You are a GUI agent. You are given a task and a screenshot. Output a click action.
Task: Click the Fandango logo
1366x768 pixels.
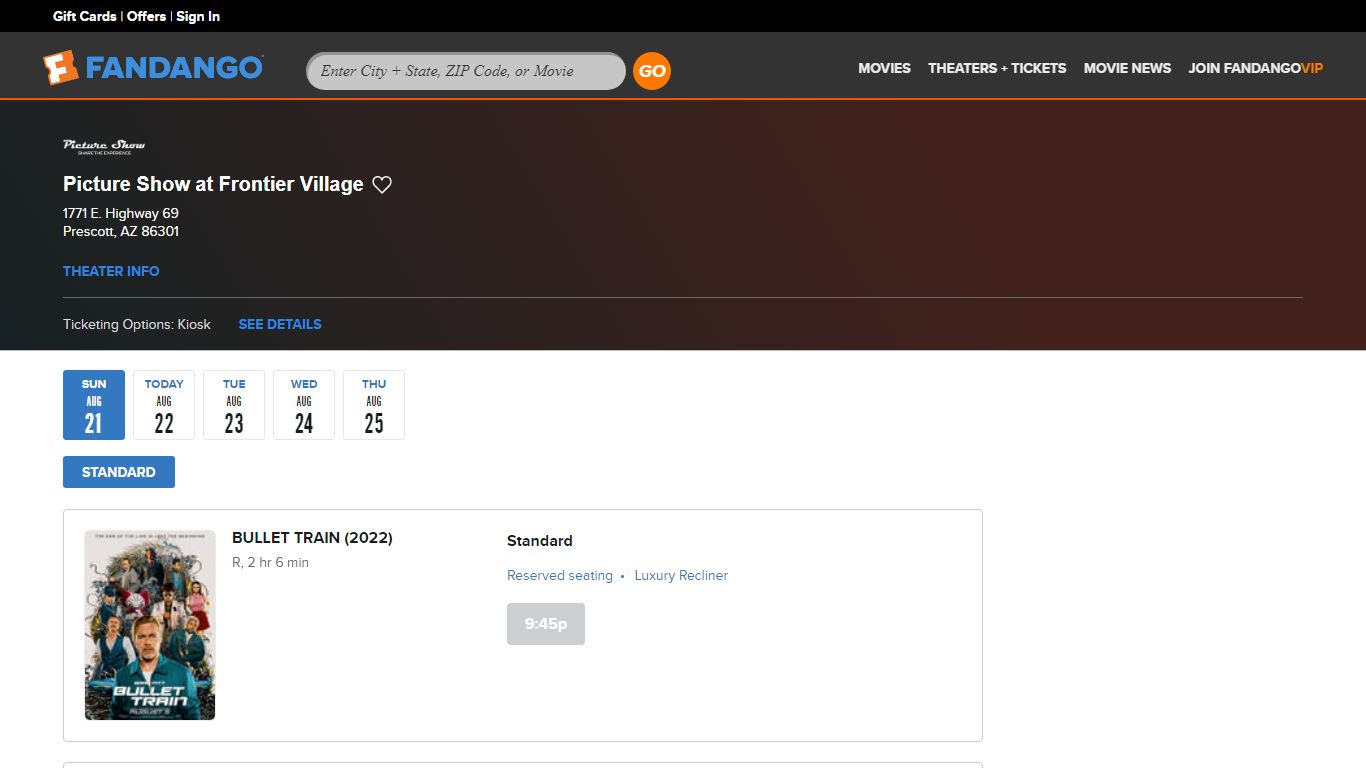pyautogui.click(x=153, y=68)
